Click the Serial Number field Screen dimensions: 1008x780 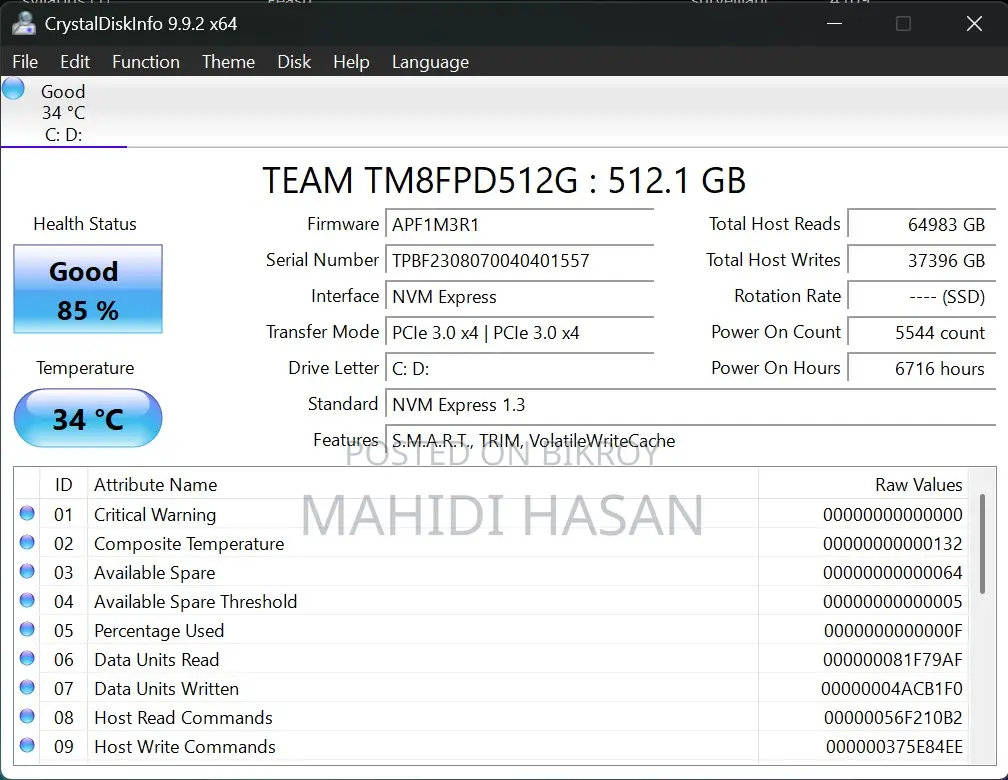(519, 261)
